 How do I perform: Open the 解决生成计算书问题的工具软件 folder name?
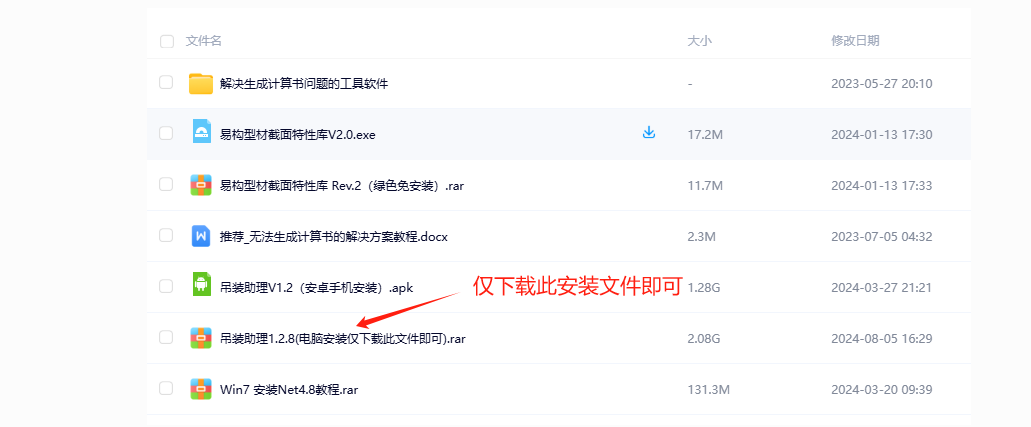(x=304, y=84)
